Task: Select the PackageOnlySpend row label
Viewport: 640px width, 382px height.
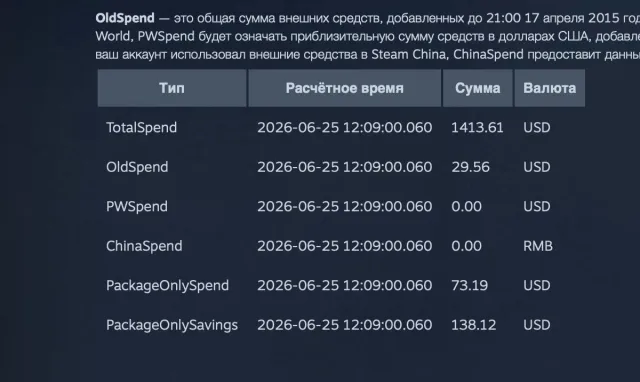Action: coord(167,286)
